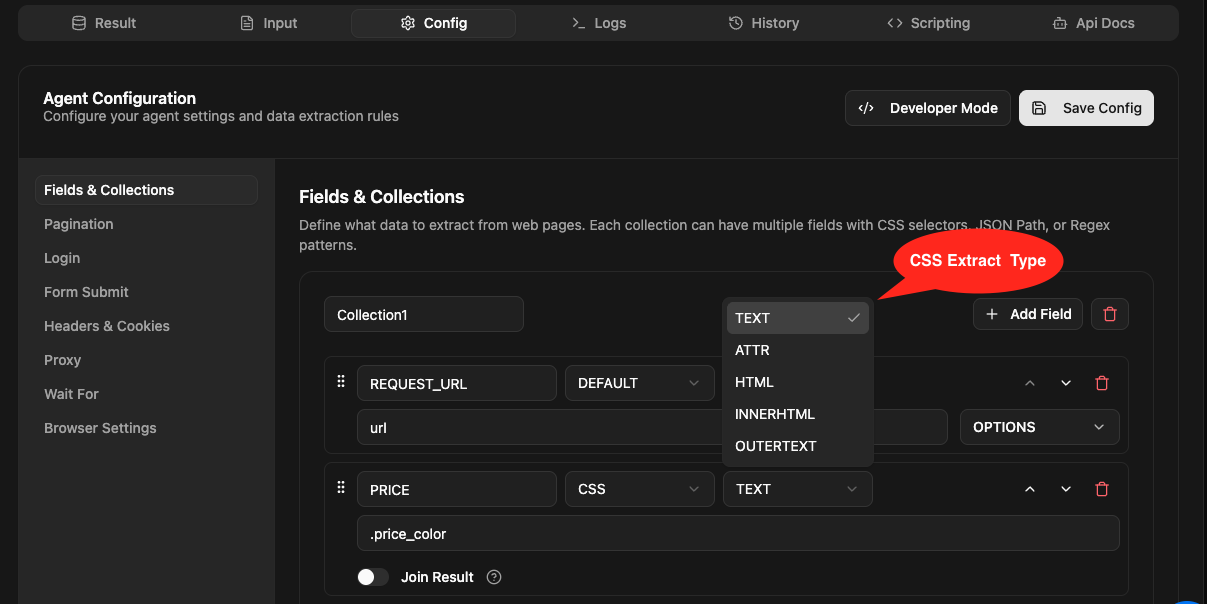Move the PRICE field up
The height and width of the screenshot is (604, 1207).
[x=1029, y=489]
